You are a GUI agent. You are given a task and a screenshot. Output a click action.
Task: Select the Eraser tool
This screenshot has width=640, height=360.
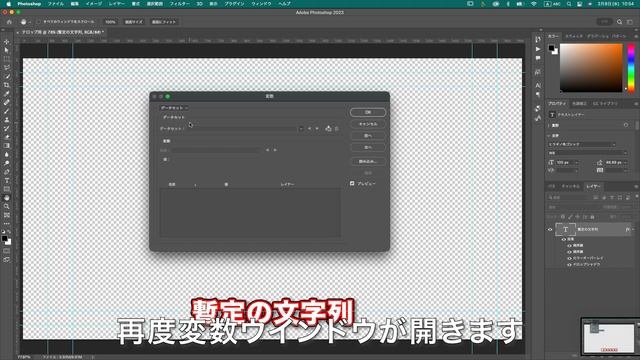coord(7,137)
